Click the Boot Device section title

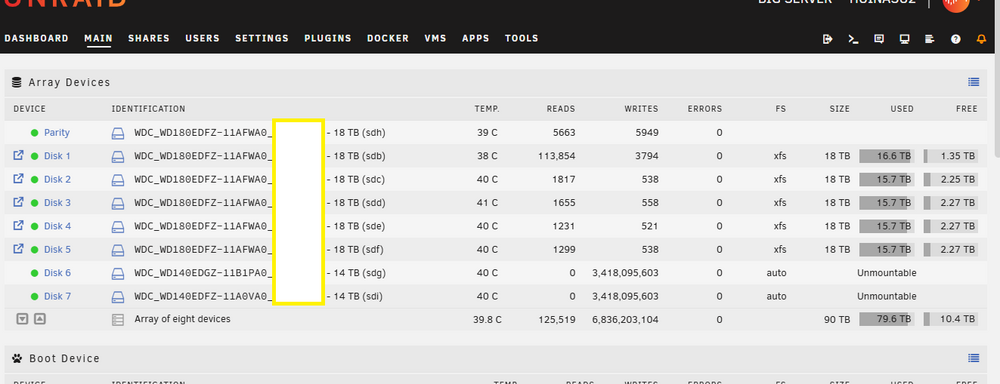tap(64, 358)
